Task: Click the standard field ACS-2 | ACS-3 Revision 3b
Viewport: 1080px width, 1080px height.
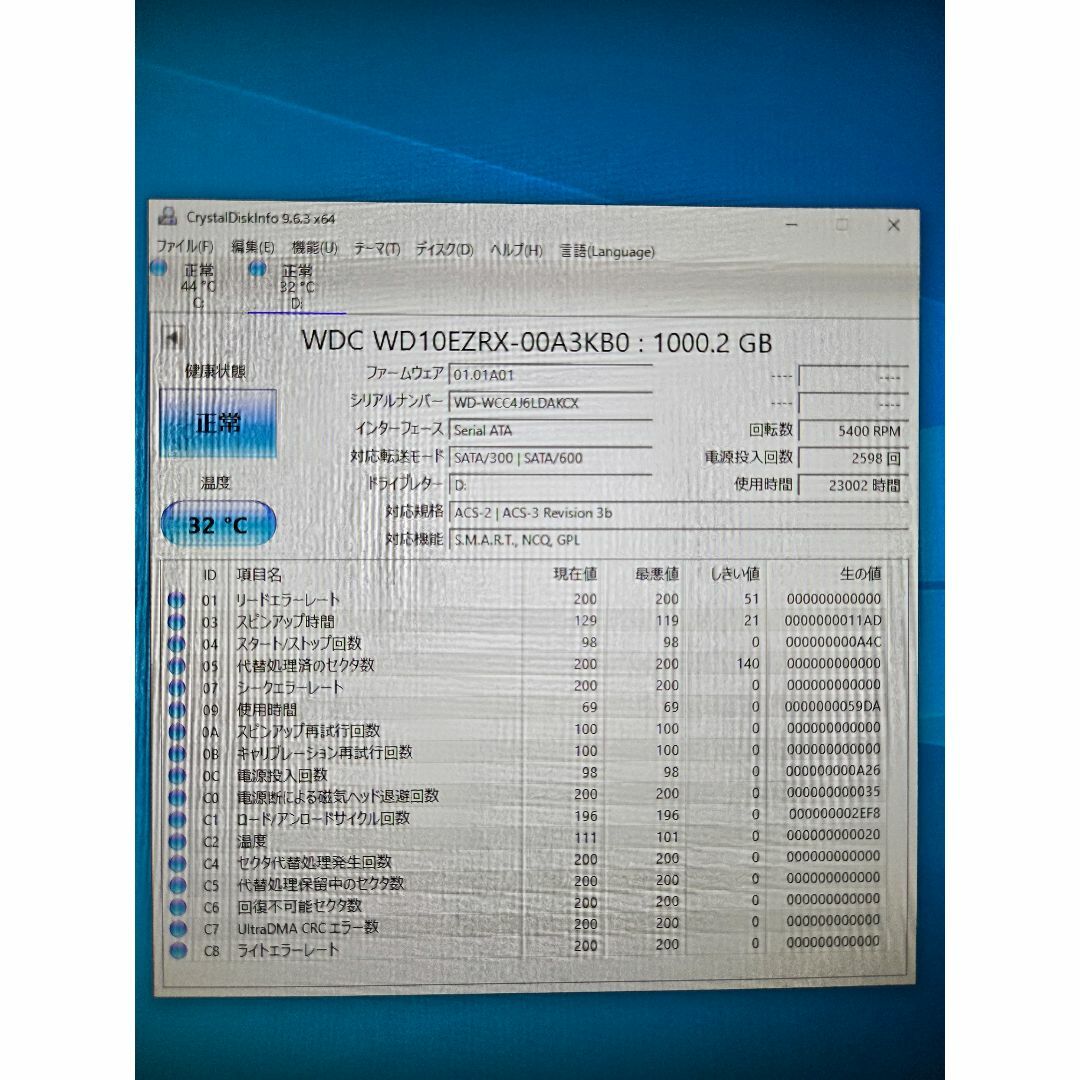Action: coord(678,512)
